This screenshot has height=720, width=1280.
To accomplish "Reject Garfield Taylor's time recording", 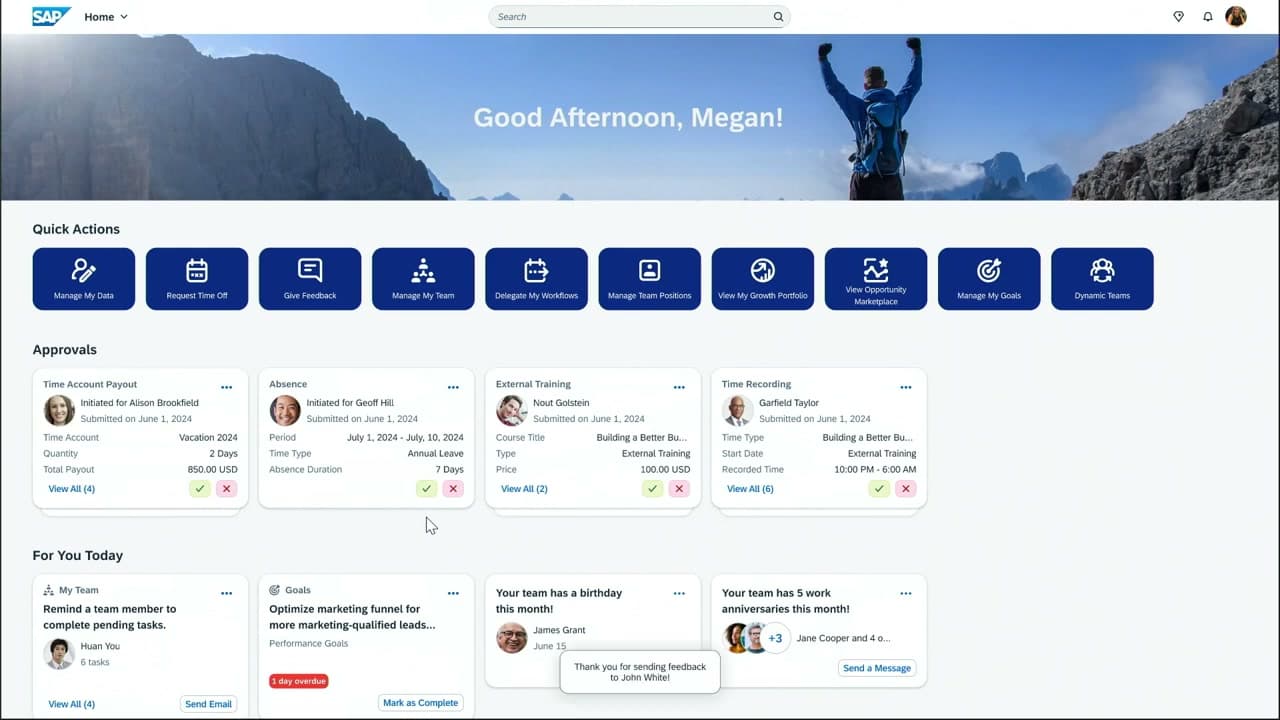I will pyautogui.click(x=906, y=489).
